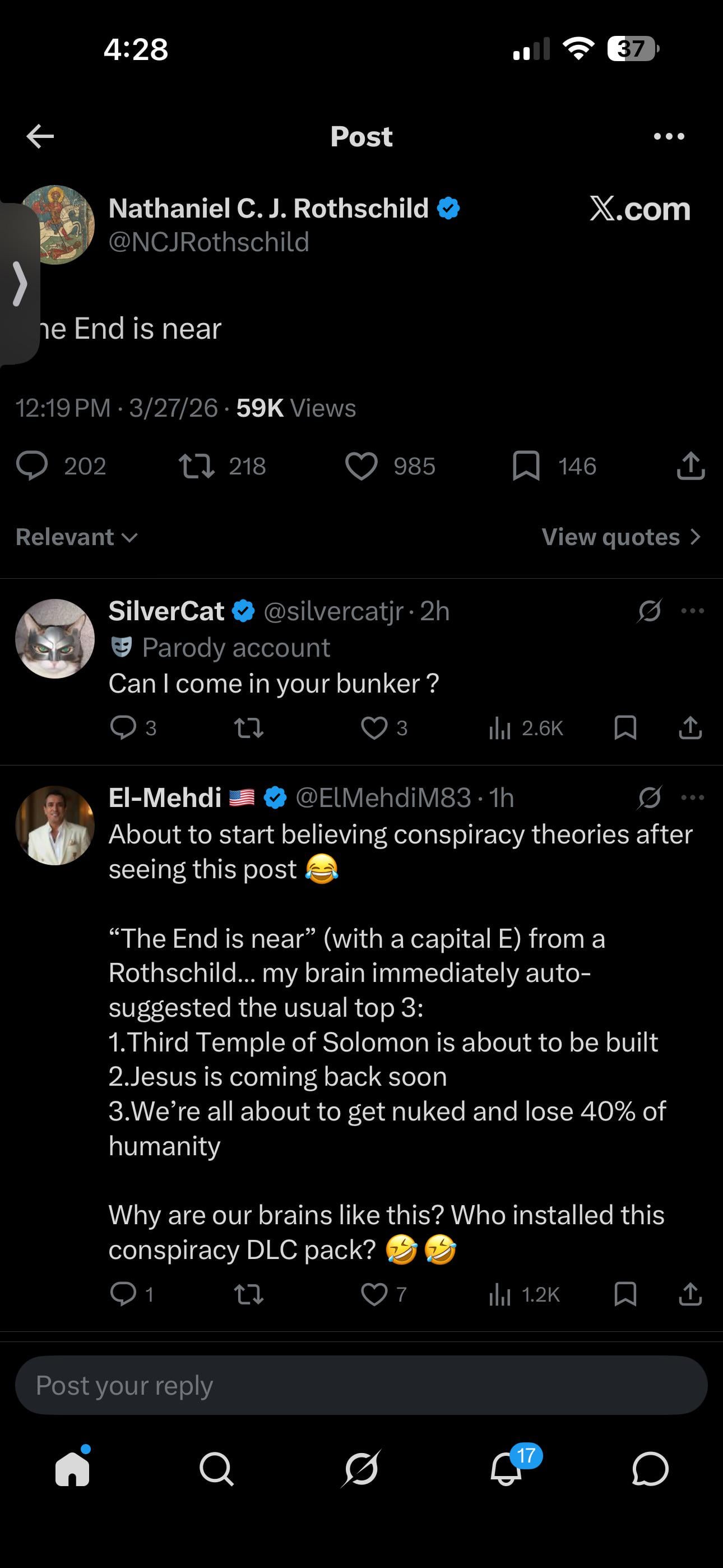Image resolution: width=723 pixels, height=1568 pixels.
Task: Go to the Home tab
Action: (72, 1469)
